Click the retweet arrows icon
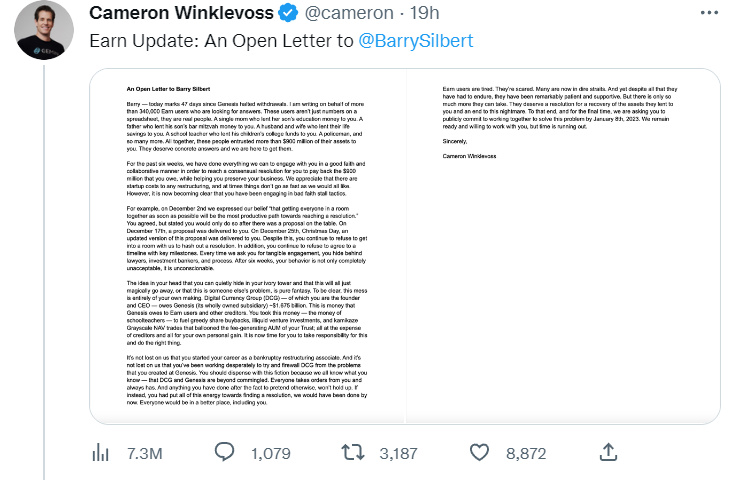 tap(353, 453)
